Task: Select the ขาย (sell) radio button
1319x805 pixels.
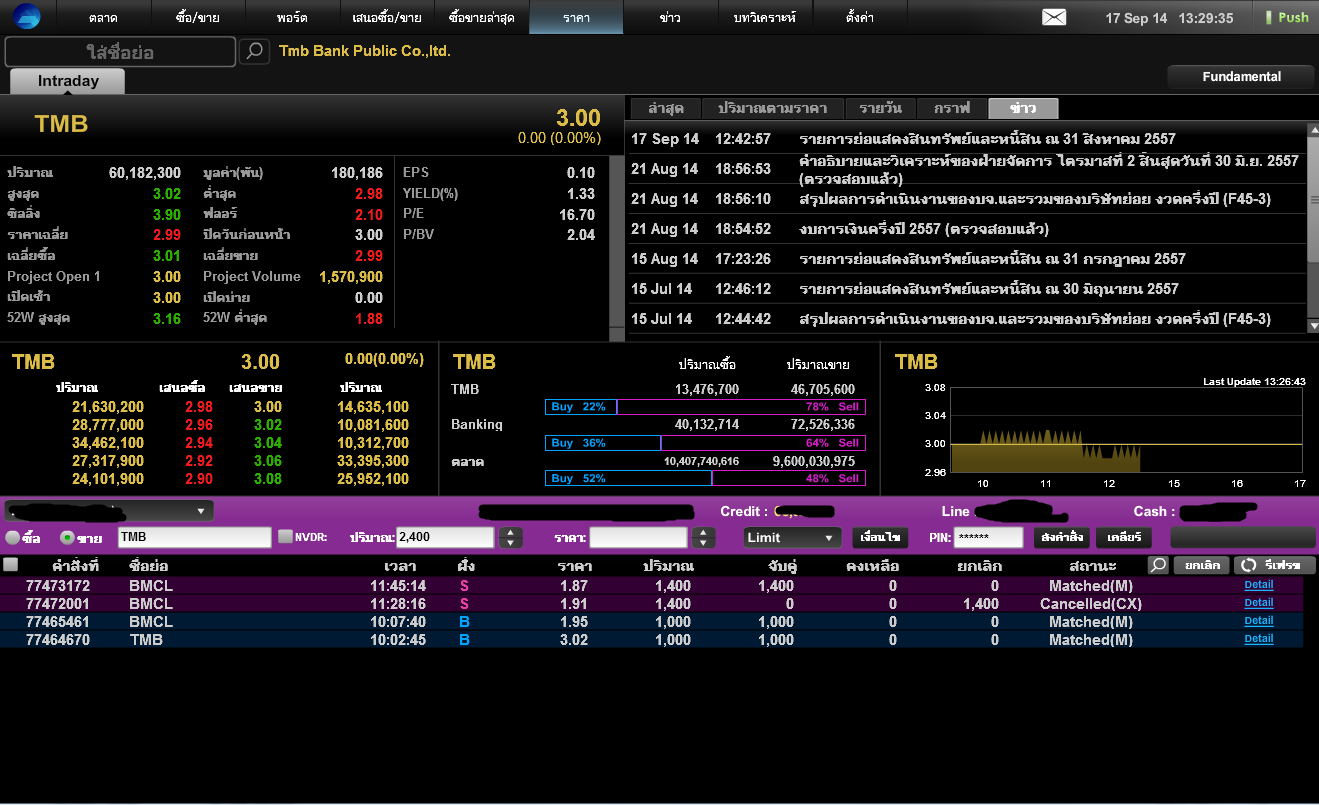Action: tap(68, 538)
